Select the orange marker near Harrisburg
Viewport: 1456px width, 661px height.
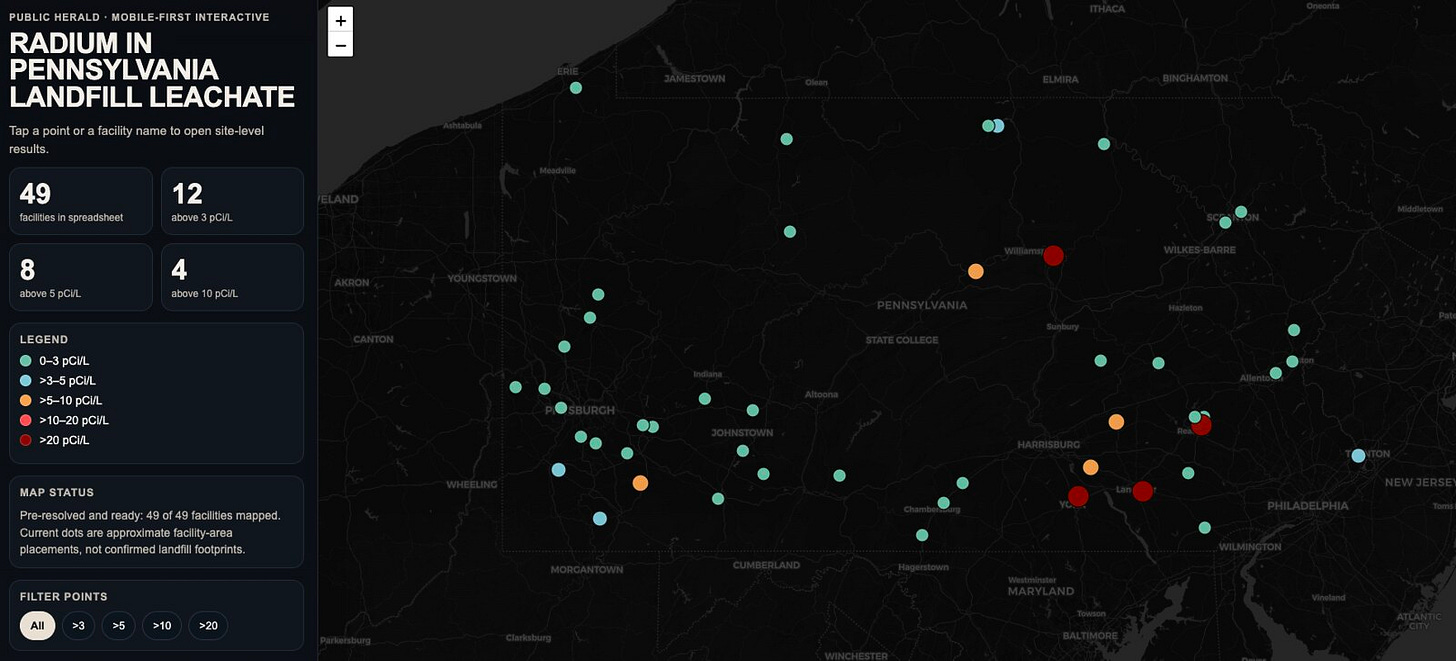pos(1091,466)
